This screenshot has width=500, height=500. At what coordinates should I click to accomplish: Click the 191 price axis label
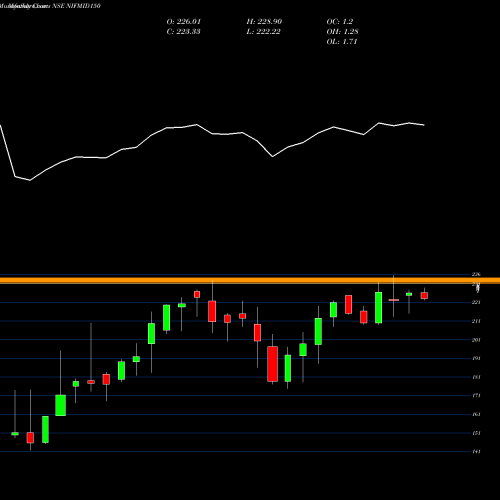476,358
